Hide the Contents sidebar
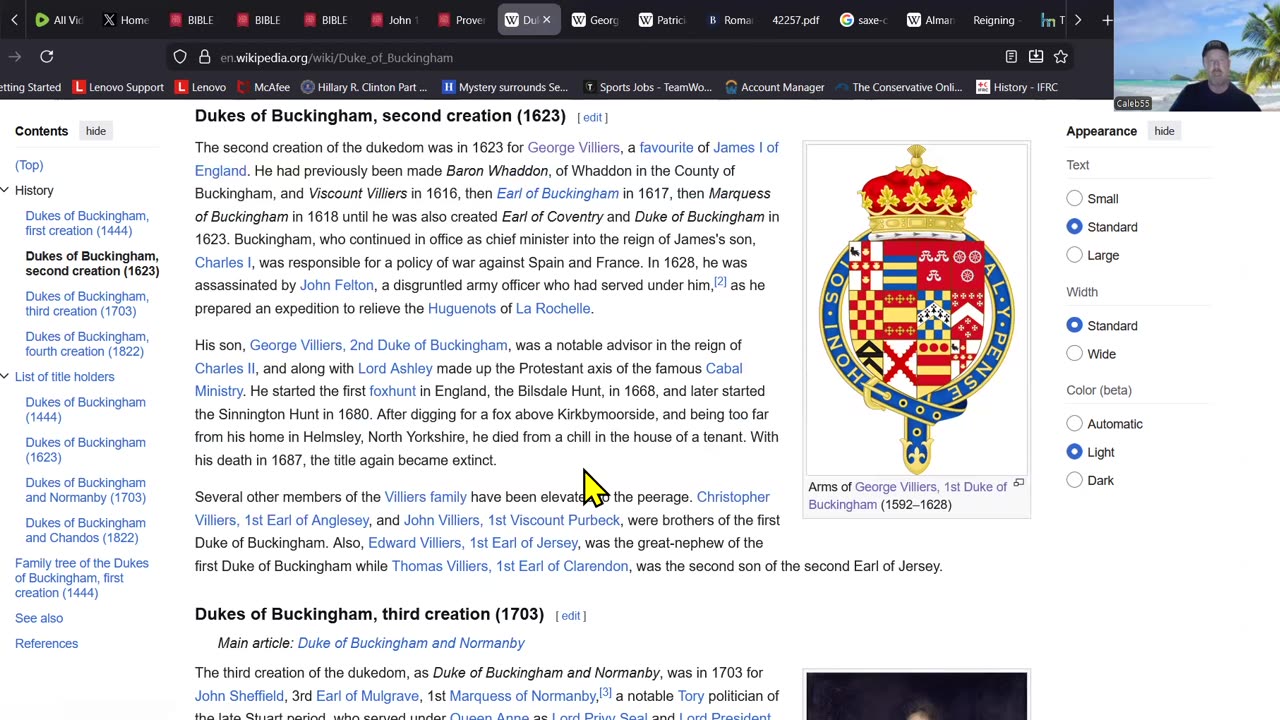 96,131
